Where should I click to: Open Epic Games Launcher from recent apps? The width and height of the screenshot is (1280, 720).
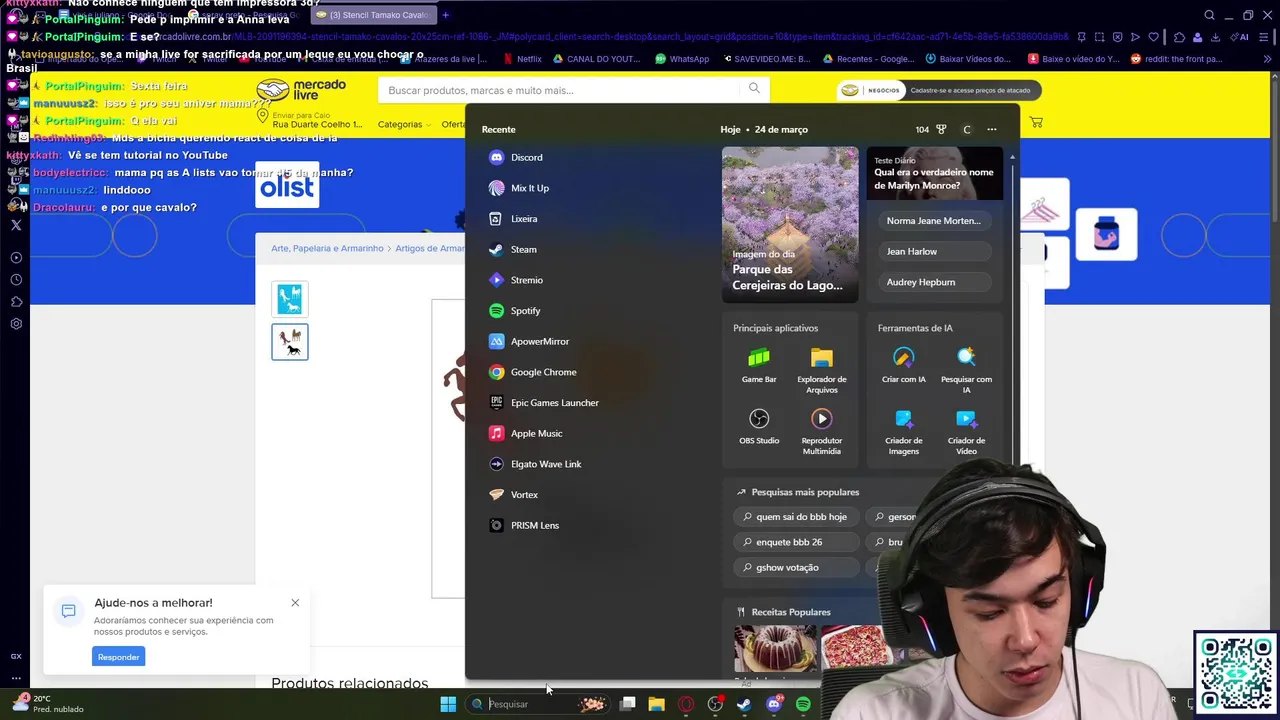(543, 403)
